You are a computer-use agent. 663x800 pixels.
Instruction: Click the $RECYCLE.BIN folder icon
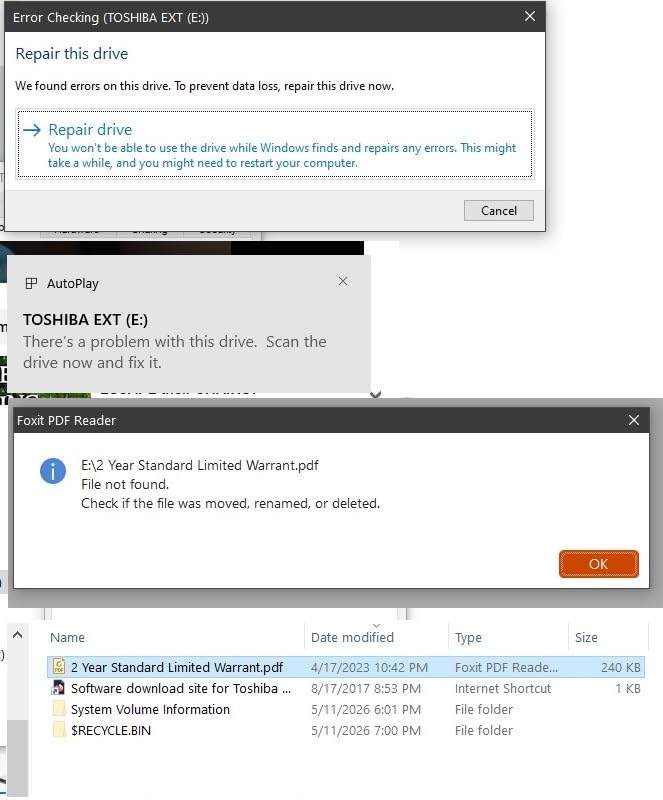(59, 730)
